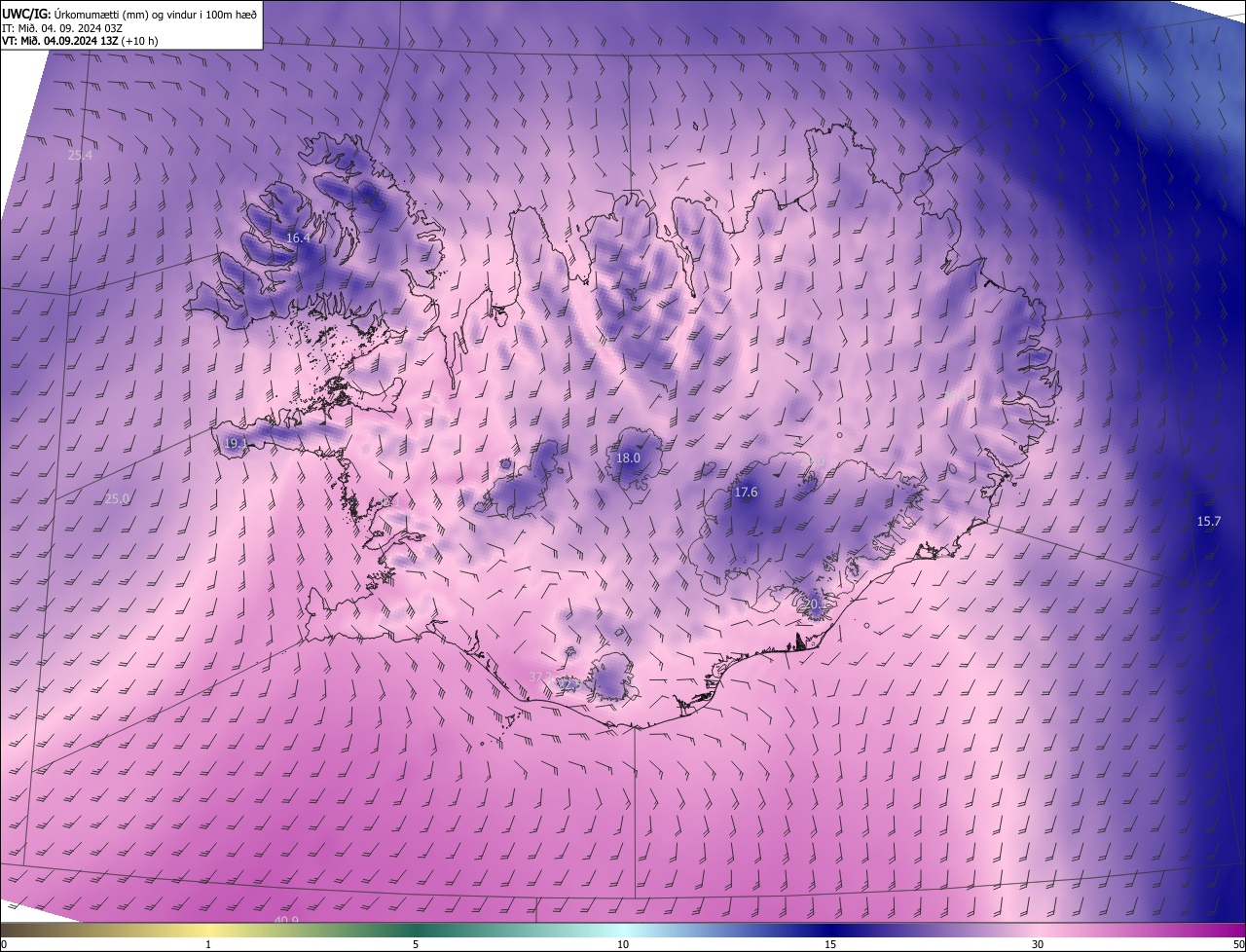This screenshot has width=1246, height=952.
Task: Select the initial time line "IT: Mið. 04. 09. 2024 03Z"
Action: (x=62, y=27)
